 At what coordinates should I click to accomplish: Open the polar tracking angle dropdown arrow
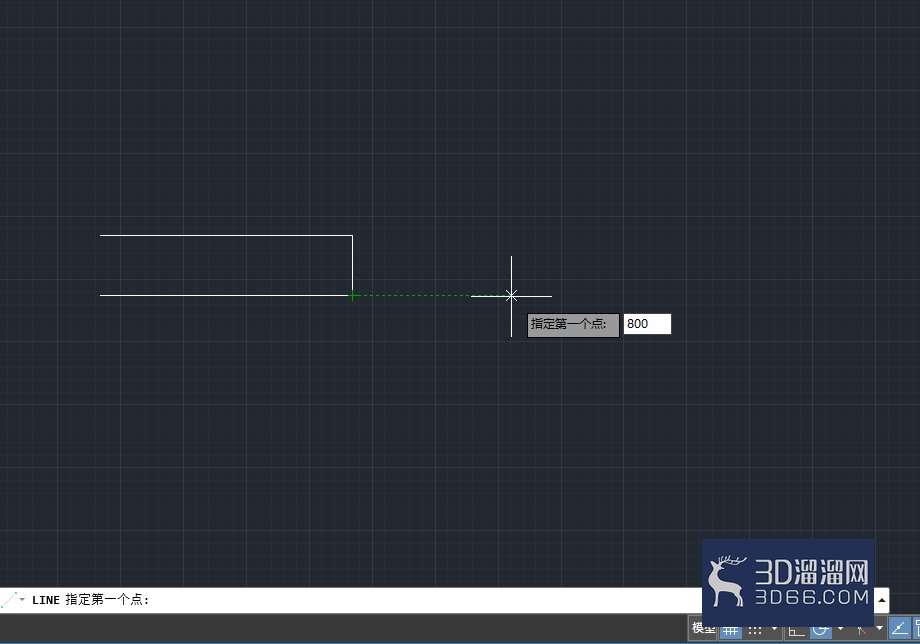(840, 629)
